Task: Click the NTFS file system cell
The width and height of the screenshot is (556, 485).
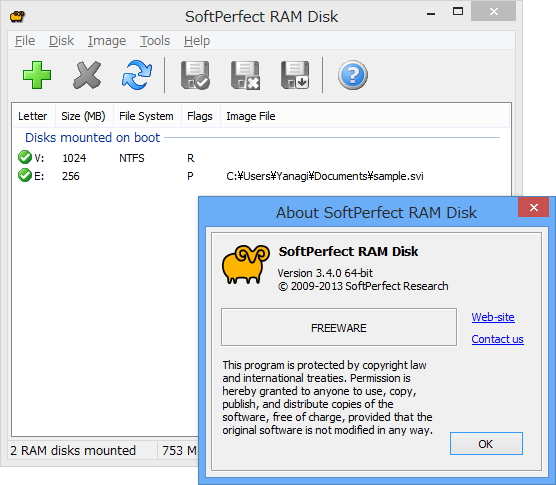Action: pyautogui.click(x=132, y=158)
